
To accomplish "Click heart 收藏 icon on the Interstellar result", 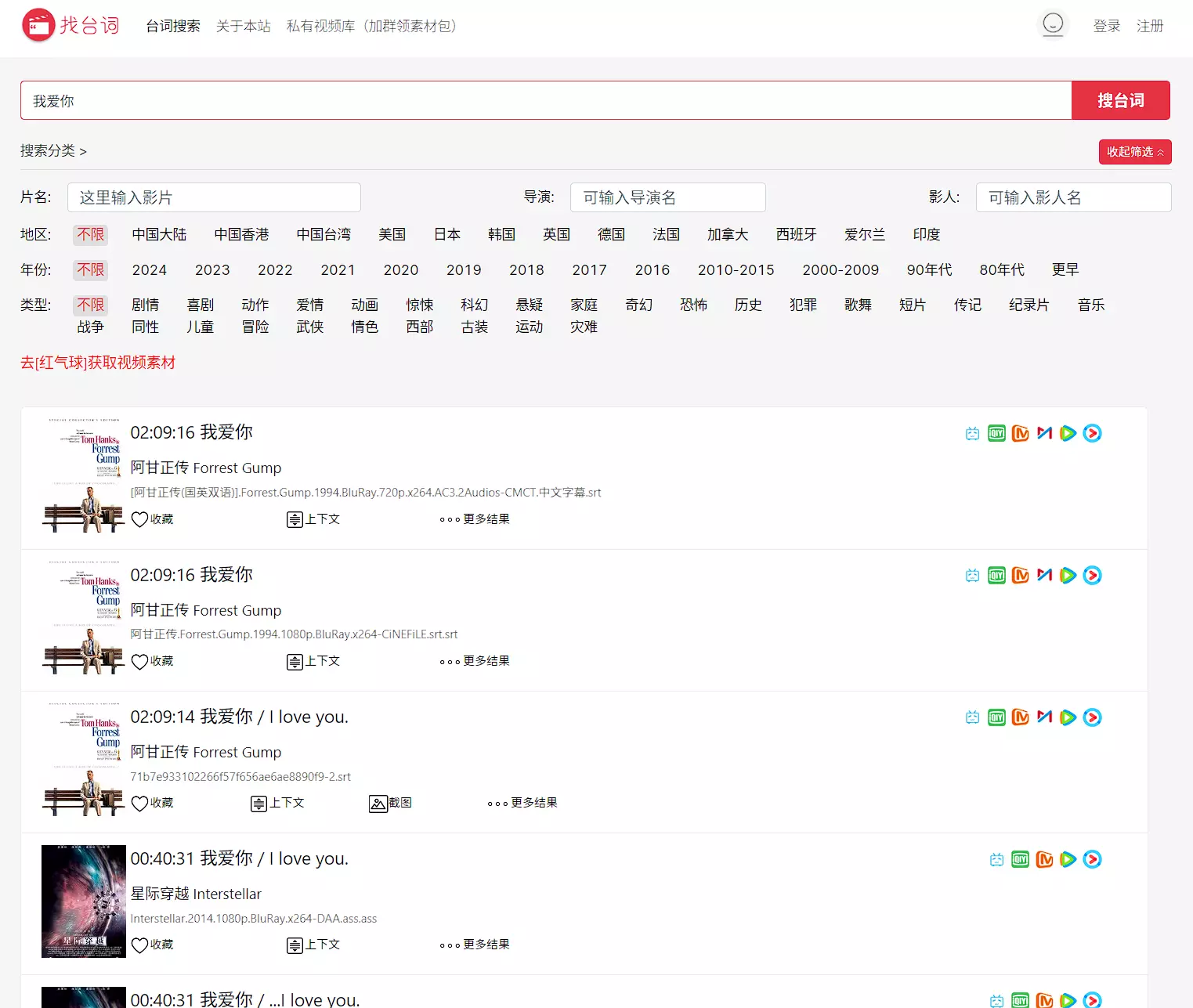I will pos(140,945).
